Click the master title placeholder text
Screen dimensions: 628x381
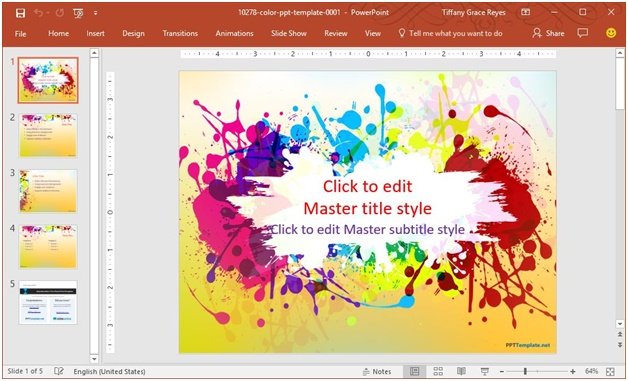367,197
